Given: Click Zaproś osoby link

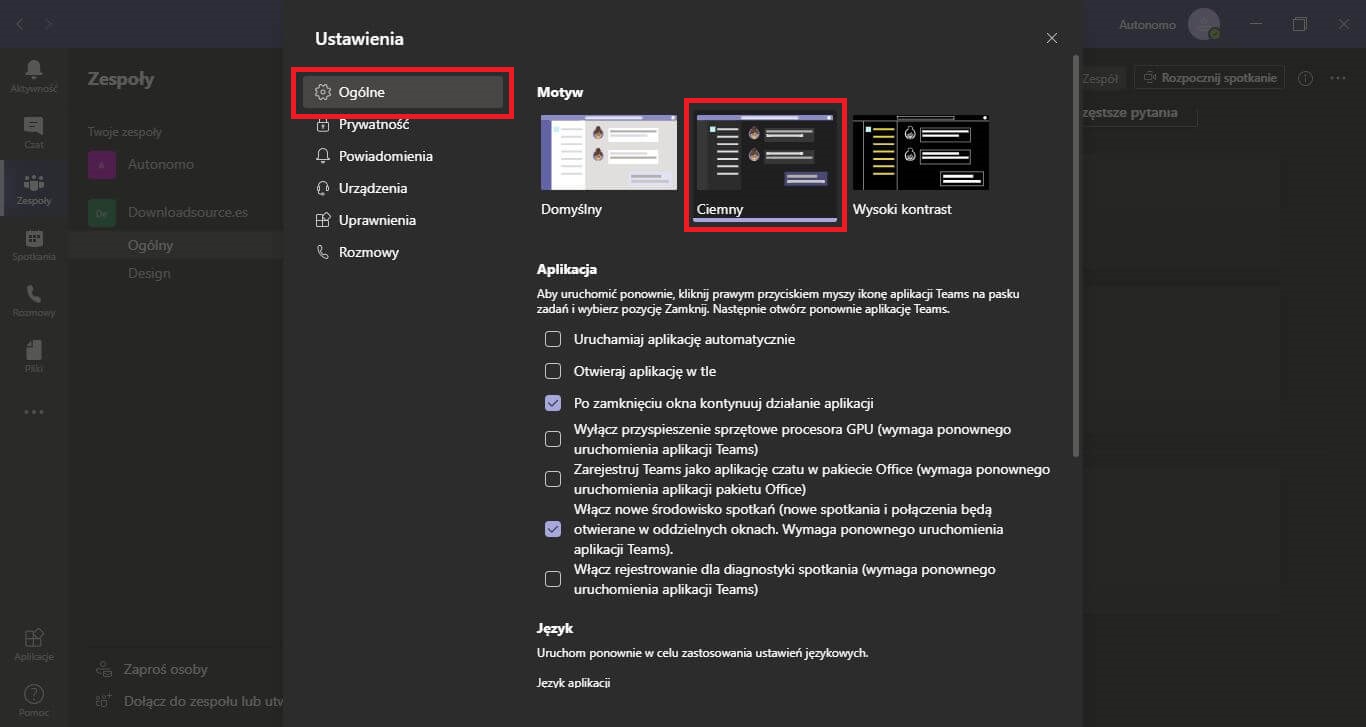Looking at the screenshot, I should [165, 669].
